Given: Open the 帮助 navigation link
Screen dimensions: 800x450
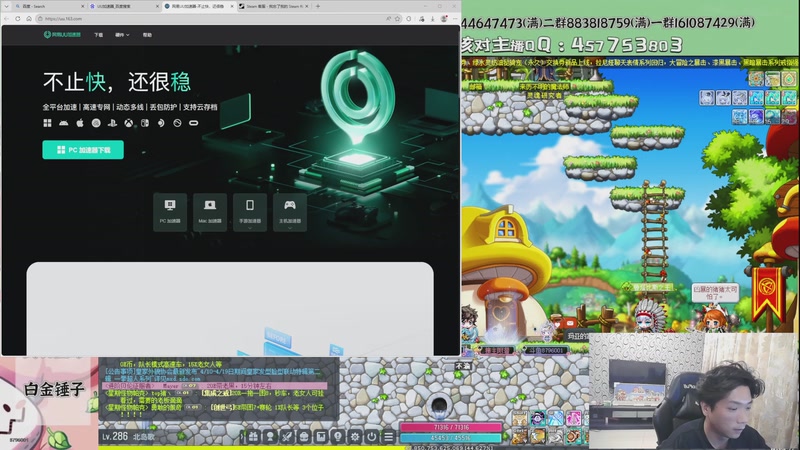Looking at the screenshot, I should [x=147, y=35].
